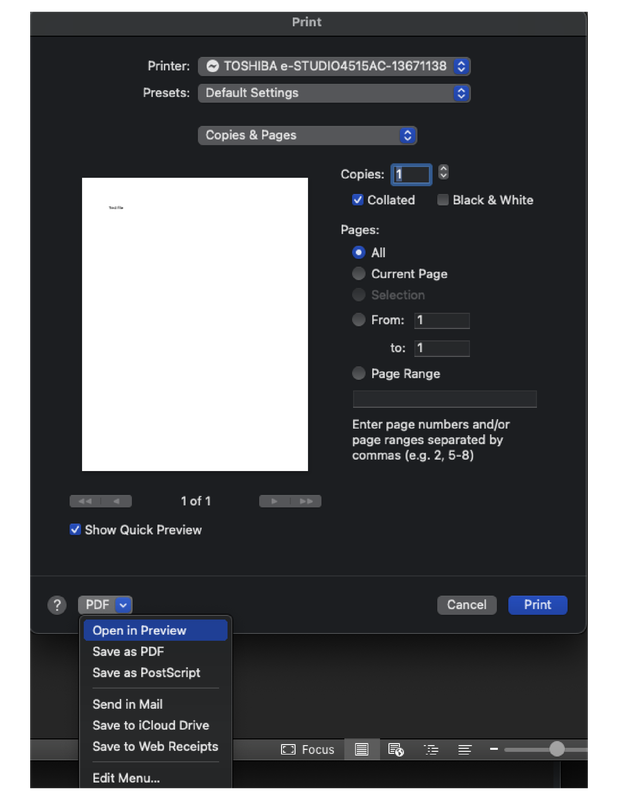The image size is (618, 800).
Task: Click the page preview thumbnail
Action: point(195,324)
